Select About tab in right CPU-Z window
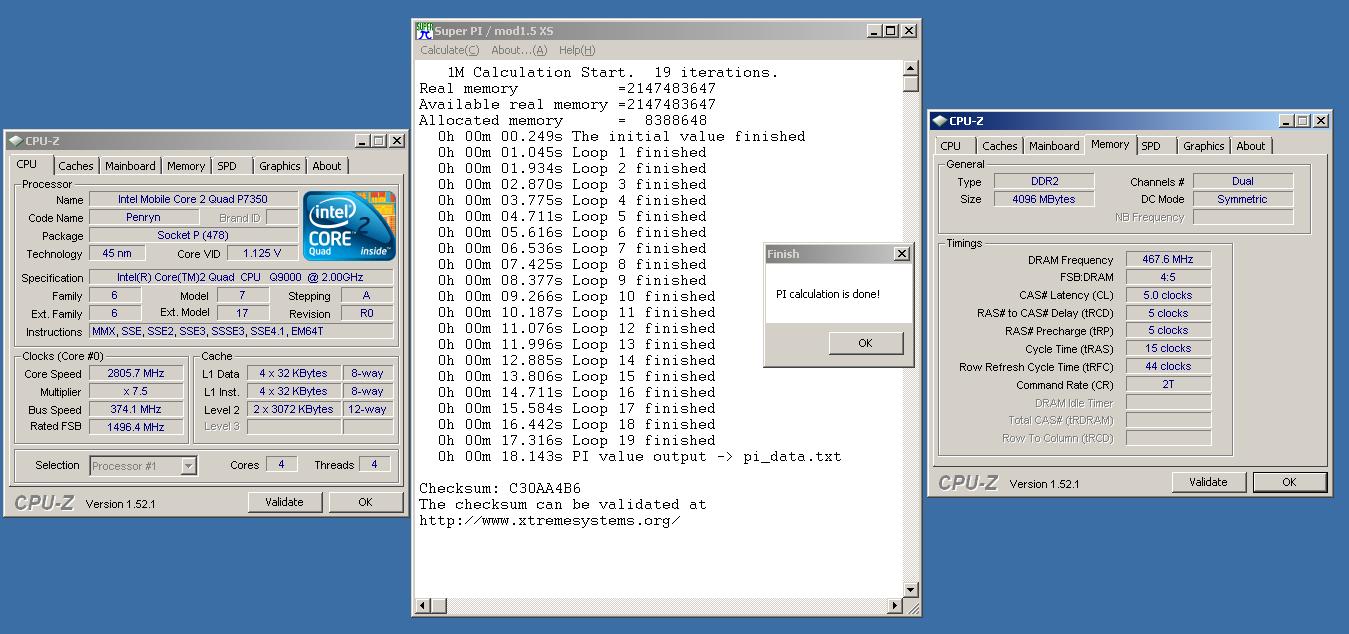Viewport: 1349px width, 634px height. [1251, 146]
